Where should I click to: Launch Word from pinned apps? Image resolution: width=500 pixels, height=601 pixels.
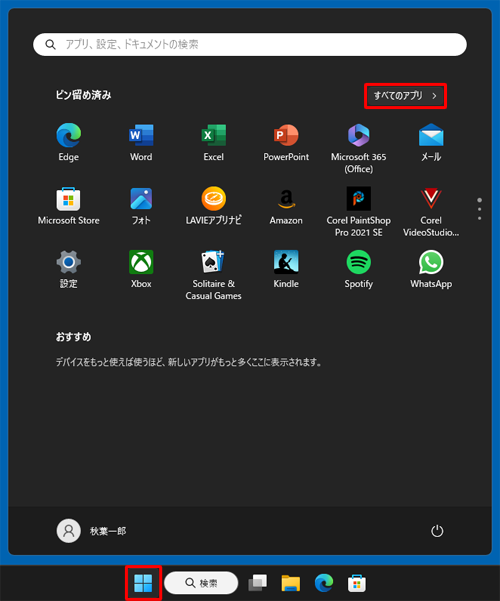(x=141, y=142)
